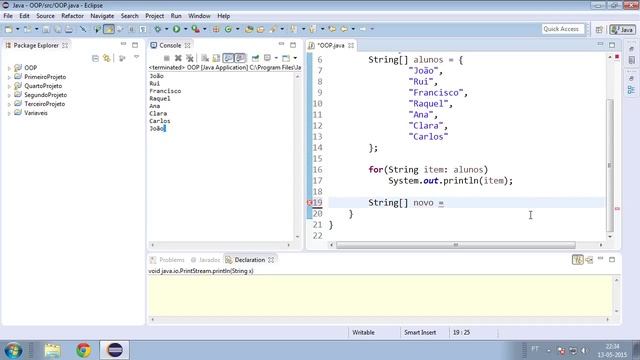640x360 pixels.
Task: Close the Declaration tab
Action: (x=271, y=260)
